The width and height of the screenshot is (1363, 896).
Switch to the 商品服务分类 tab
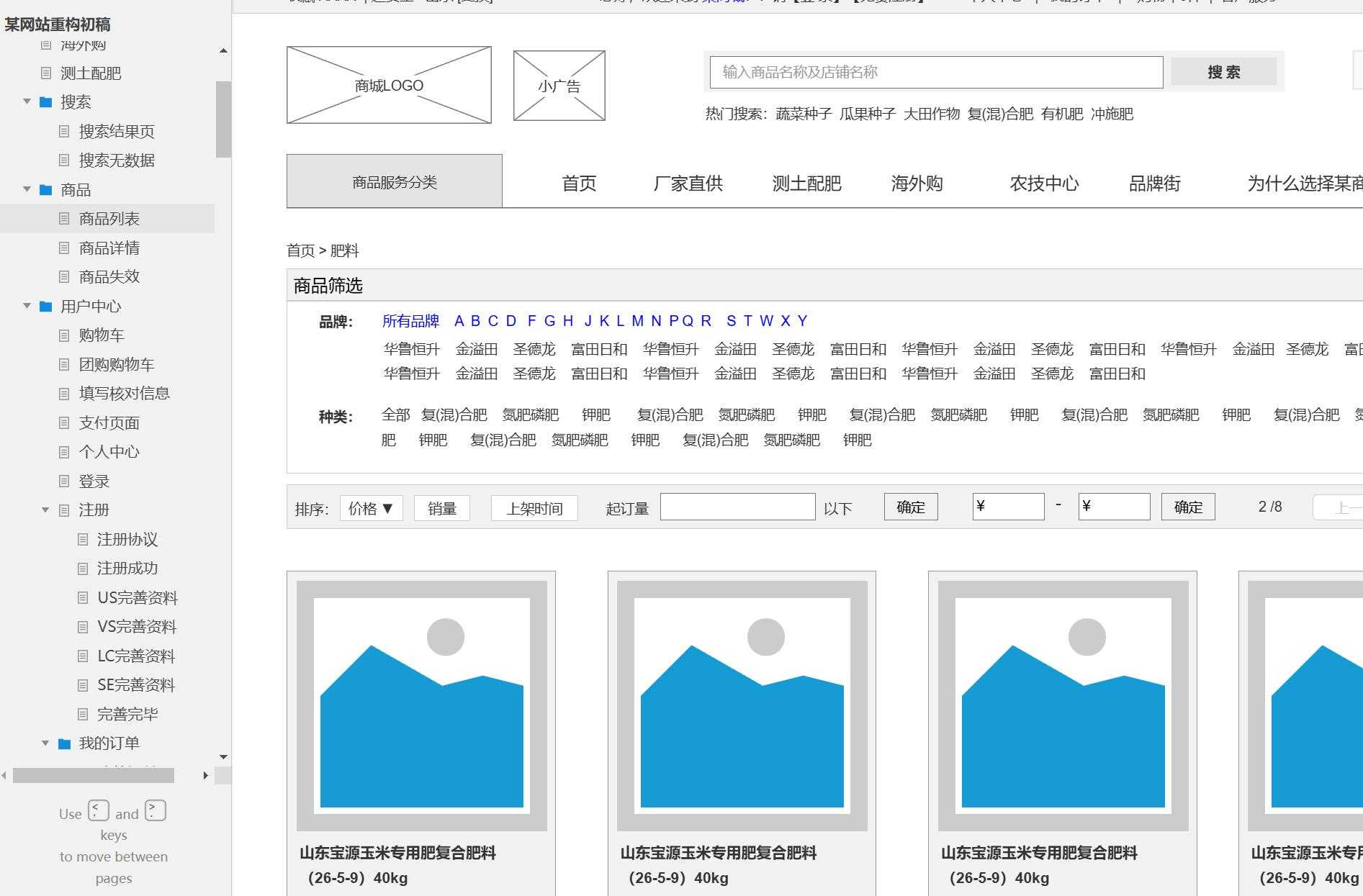point(394,181)
